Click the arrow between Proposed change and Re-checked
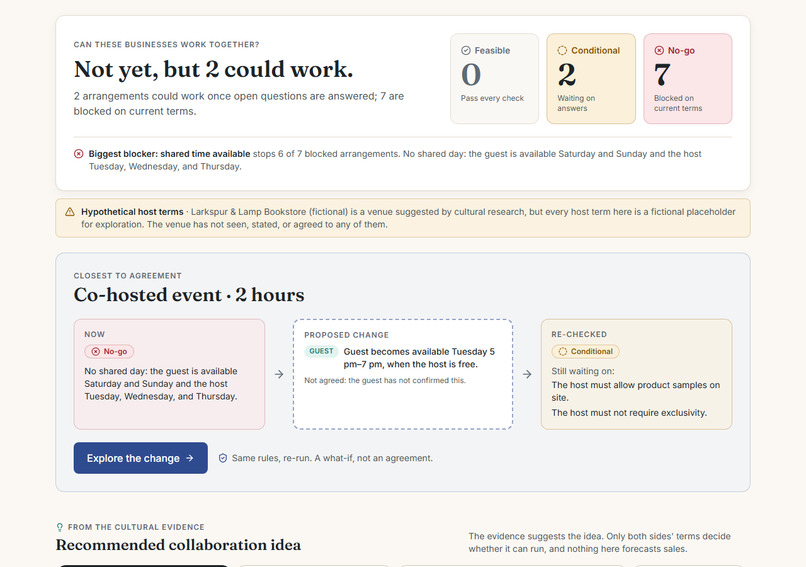806x567 pixels. (x=527, y=374)
